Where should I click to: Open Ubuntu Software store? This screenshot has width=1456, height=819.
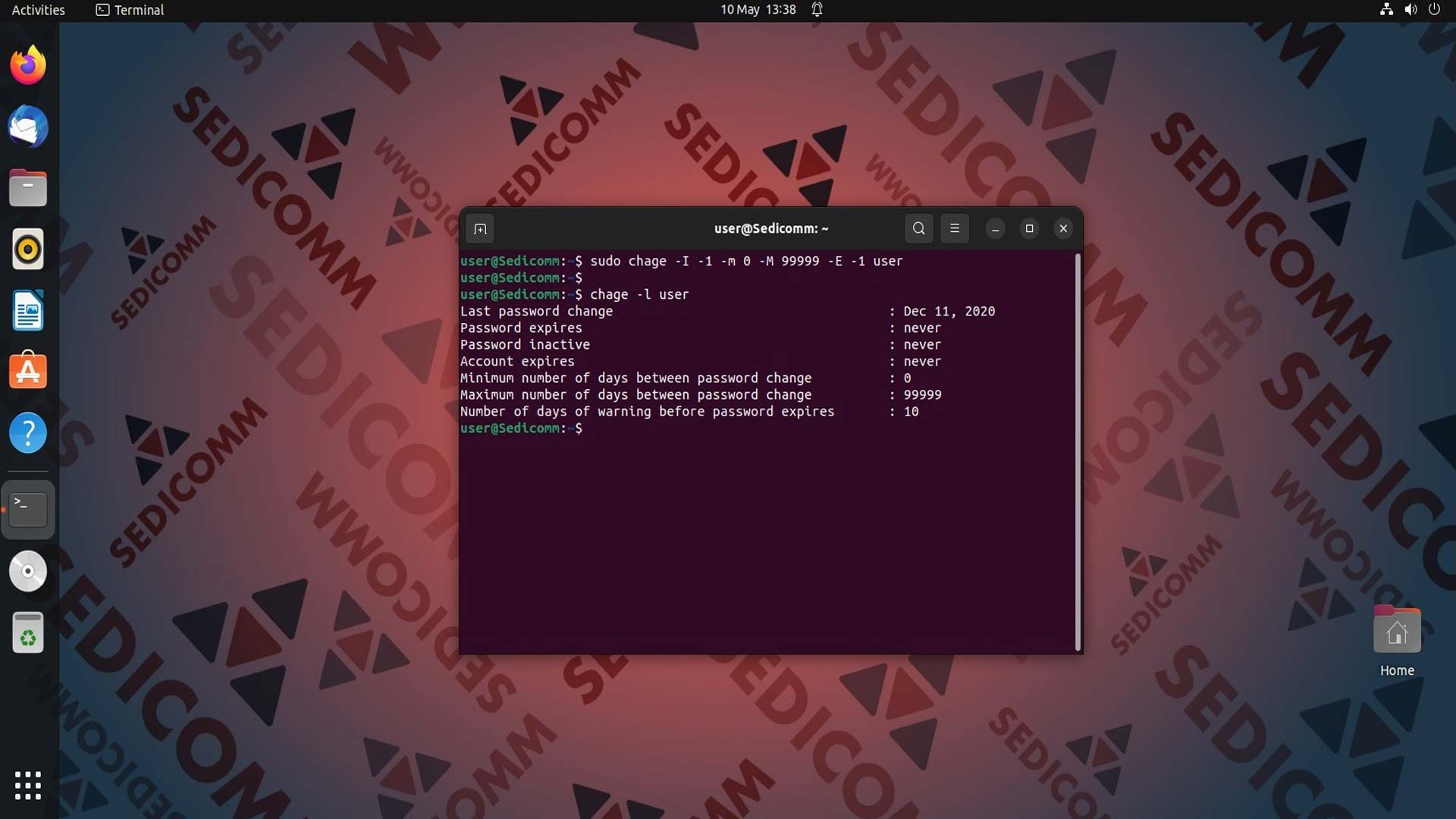pos(28,372)
